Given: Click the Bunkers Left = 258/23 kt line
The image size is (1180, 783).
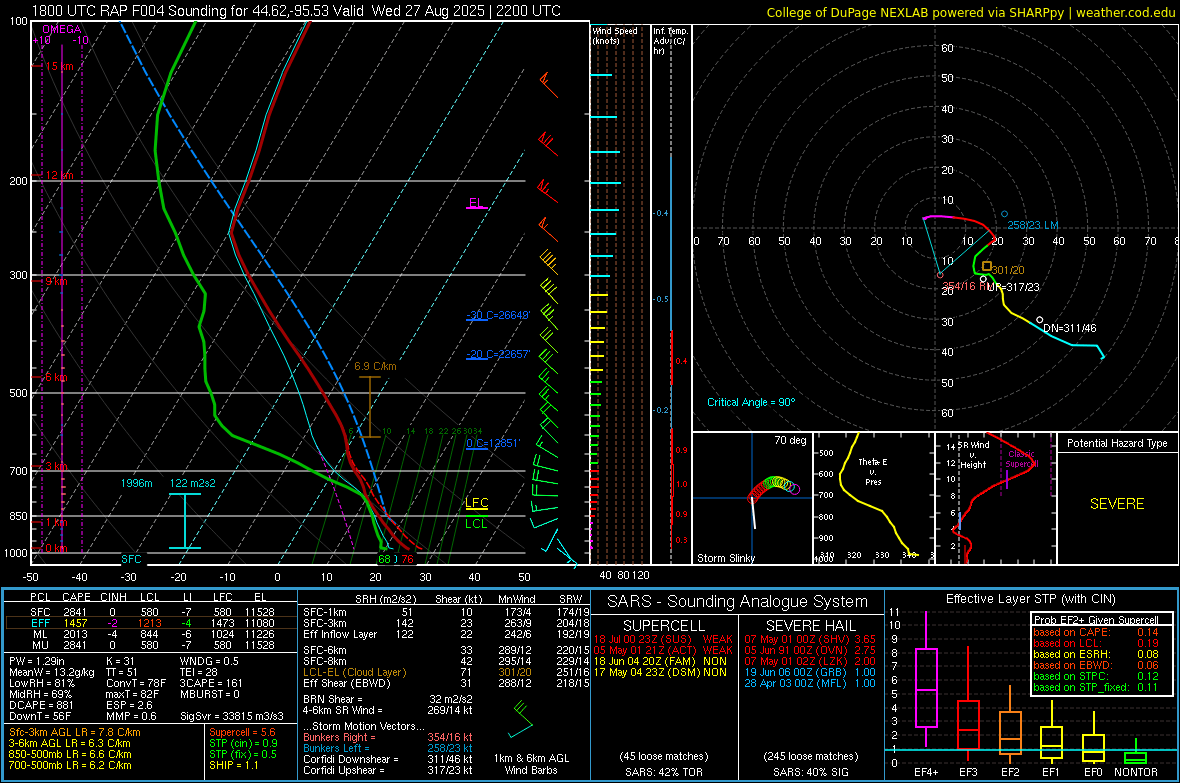Looking at the screenshot, I should (x=388, y=748).
